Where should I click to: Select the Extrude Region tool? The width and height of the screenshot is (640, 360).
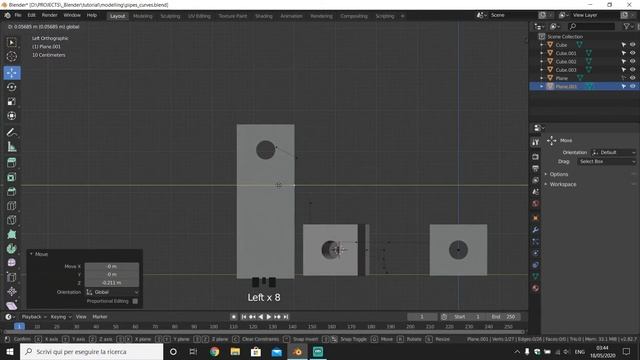click(x=12, y=162)
